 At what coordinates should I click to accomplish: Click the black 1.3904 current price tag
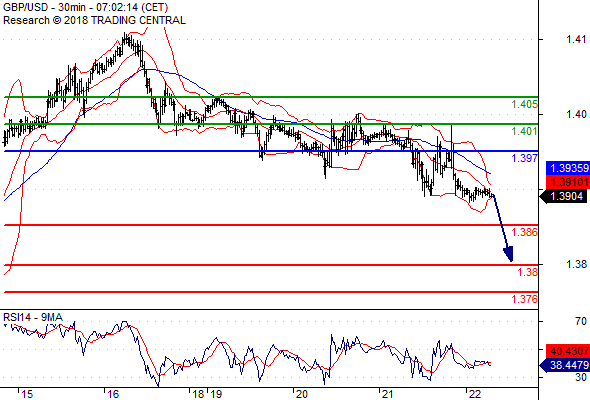coord(563,196)
